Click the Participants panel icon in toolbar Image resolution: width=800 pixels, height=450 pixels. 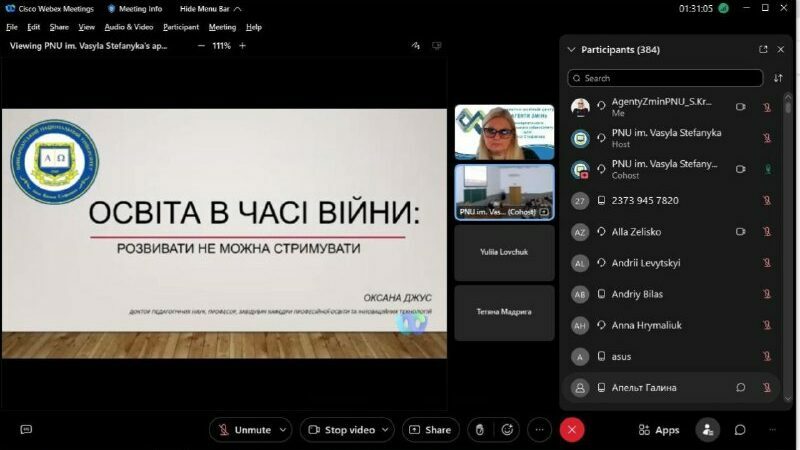coord(707,430)
